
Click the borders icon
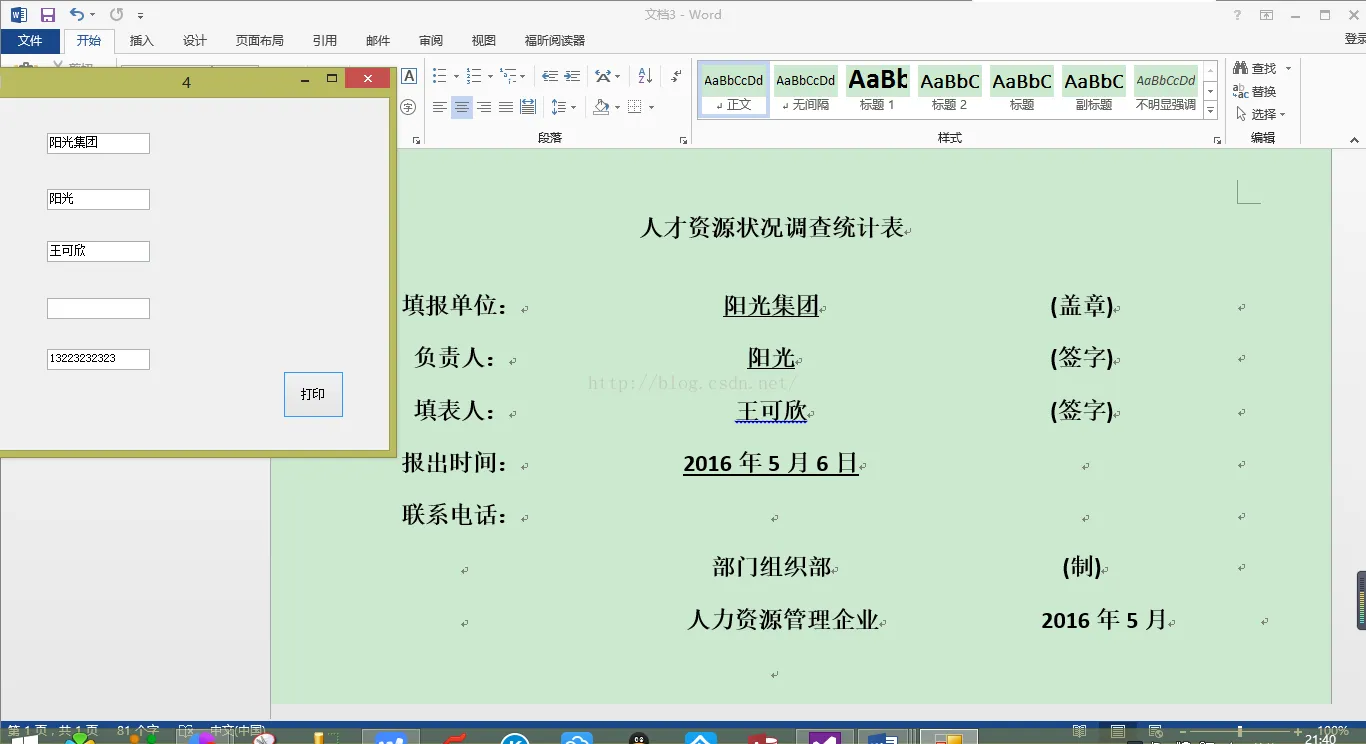(635, 107)
